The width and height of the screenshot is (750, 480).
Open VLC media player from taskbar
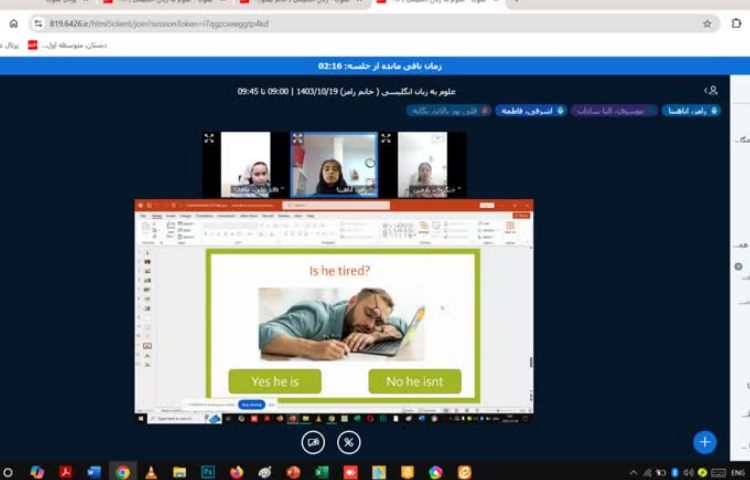(151, 472)
